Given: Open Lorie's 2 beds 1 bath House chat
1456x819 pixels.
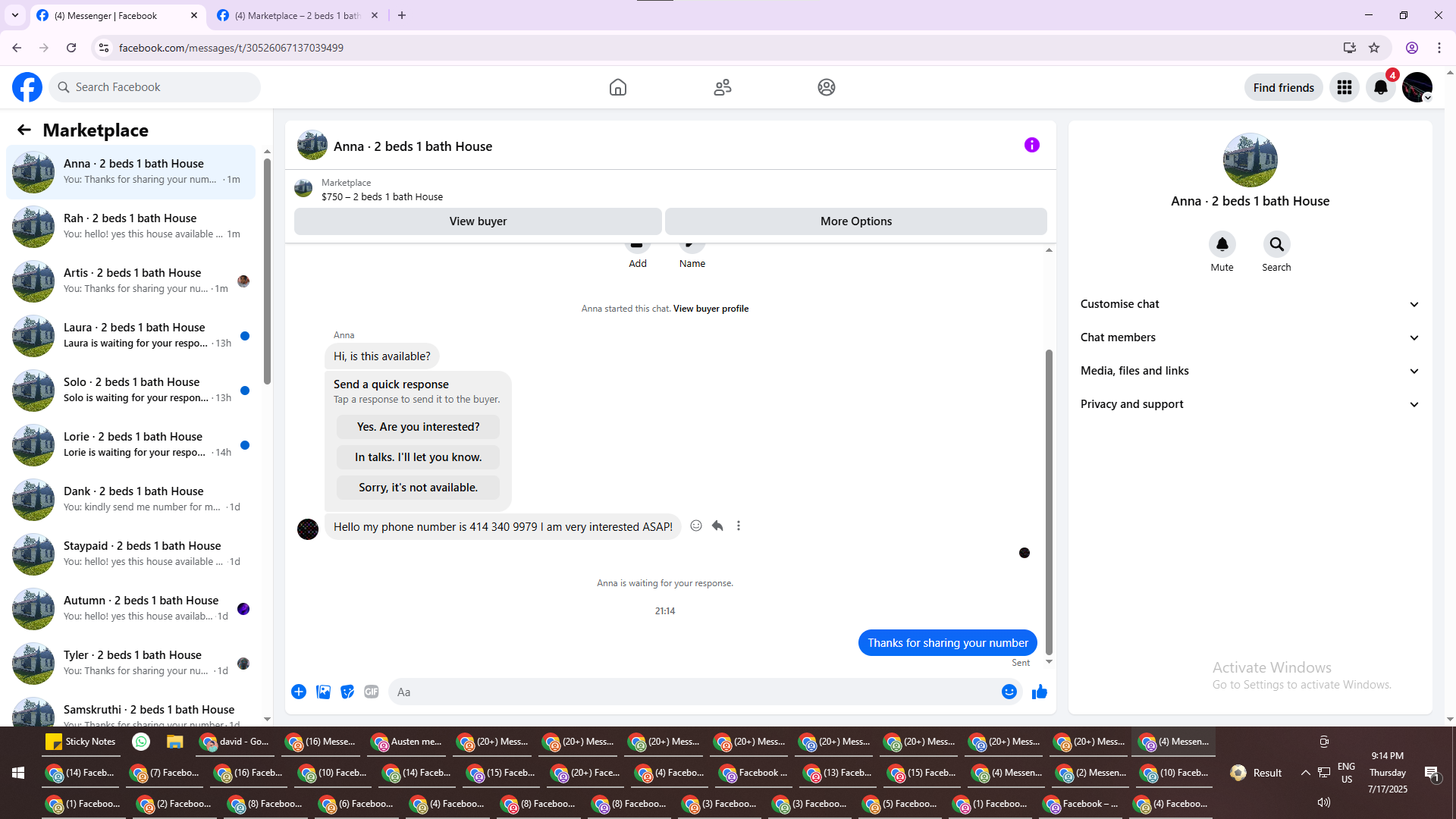Looking at the screenshot, I should pyautogui.click(x=130, y=445).
